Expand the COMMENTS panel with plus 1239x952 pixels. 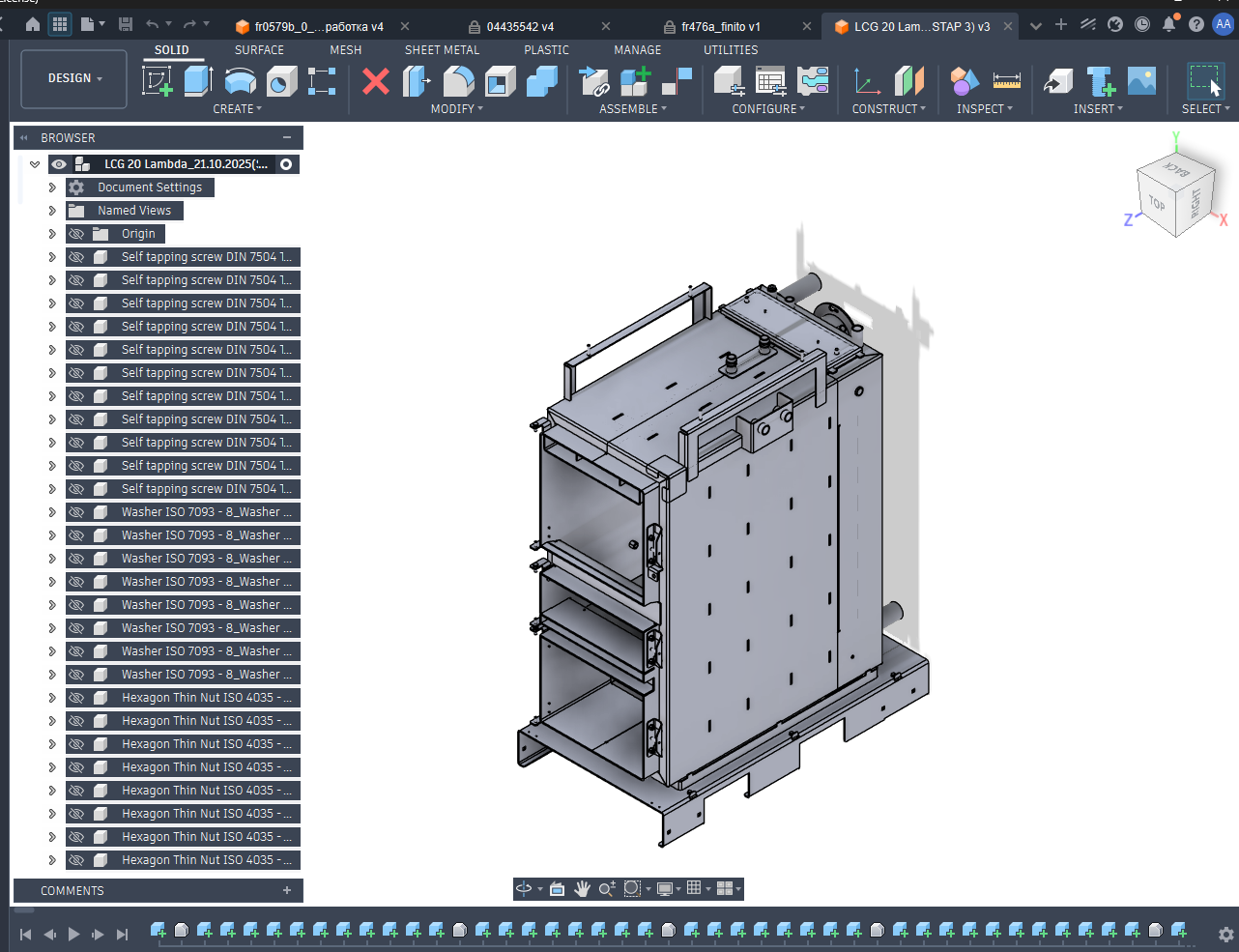click(x=287, y=890)
